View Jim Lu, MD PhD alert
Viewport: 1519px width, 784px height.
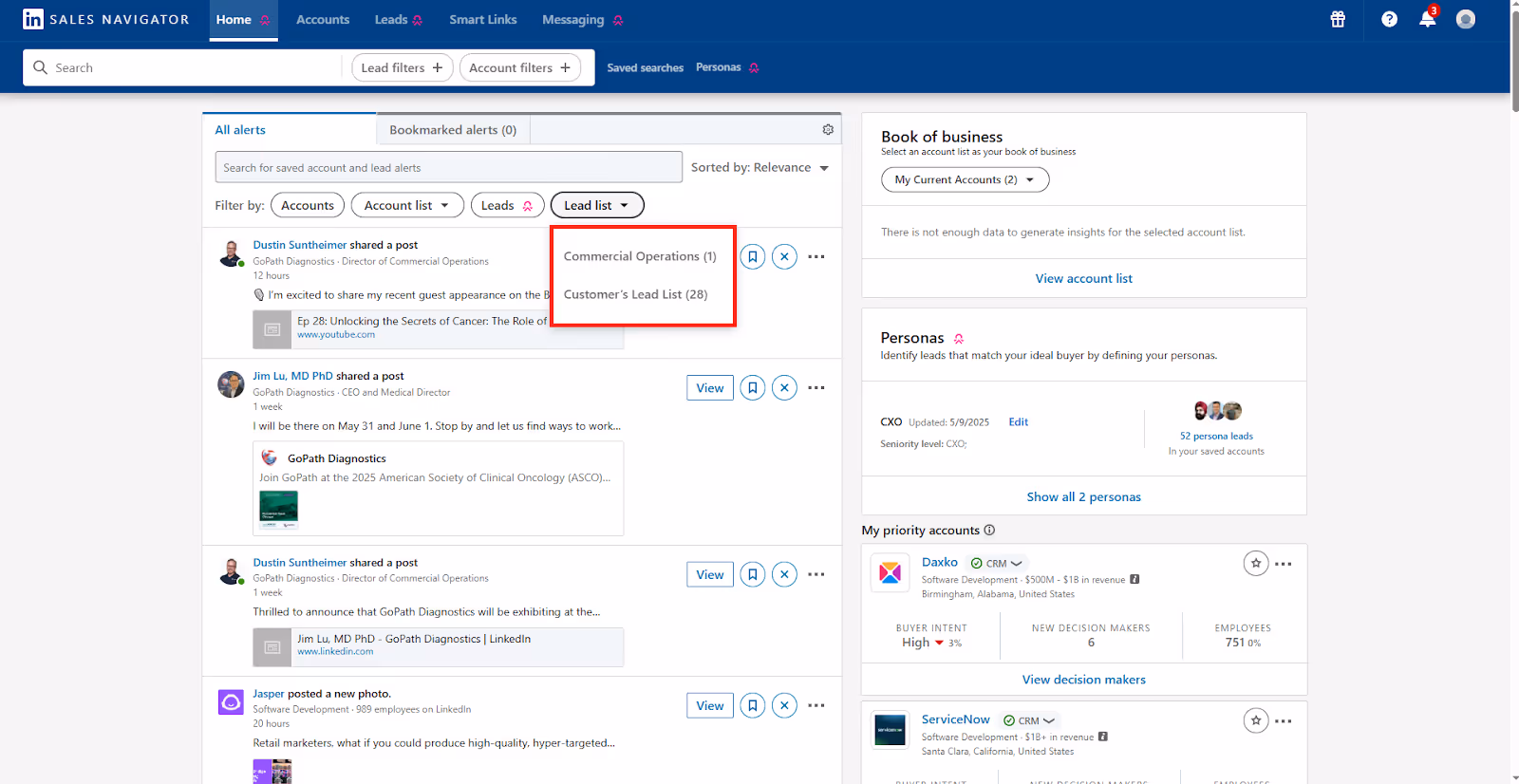click(x=710, y=387)
